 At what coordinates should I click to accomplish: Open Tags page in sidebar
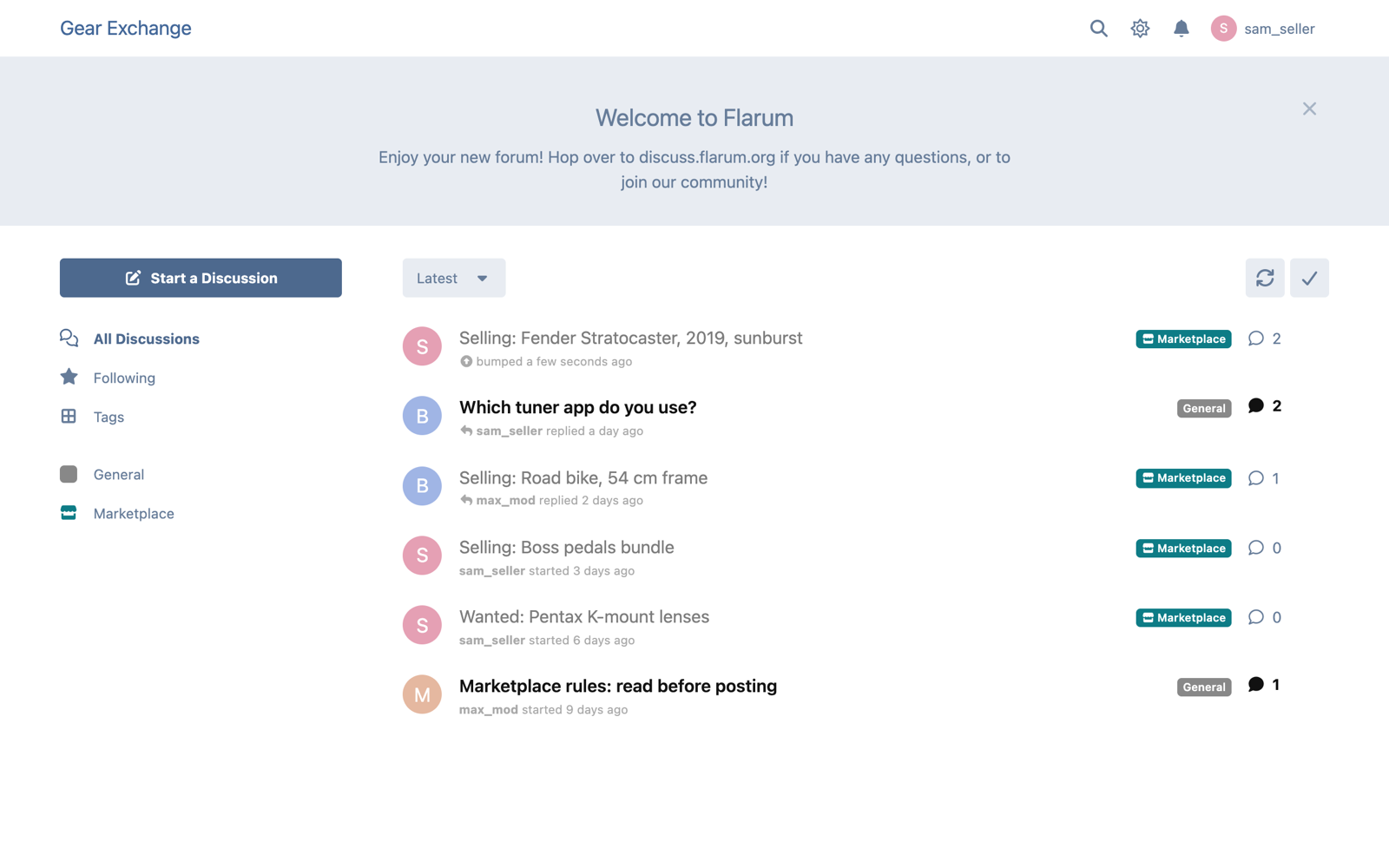(x=93, y=417)
